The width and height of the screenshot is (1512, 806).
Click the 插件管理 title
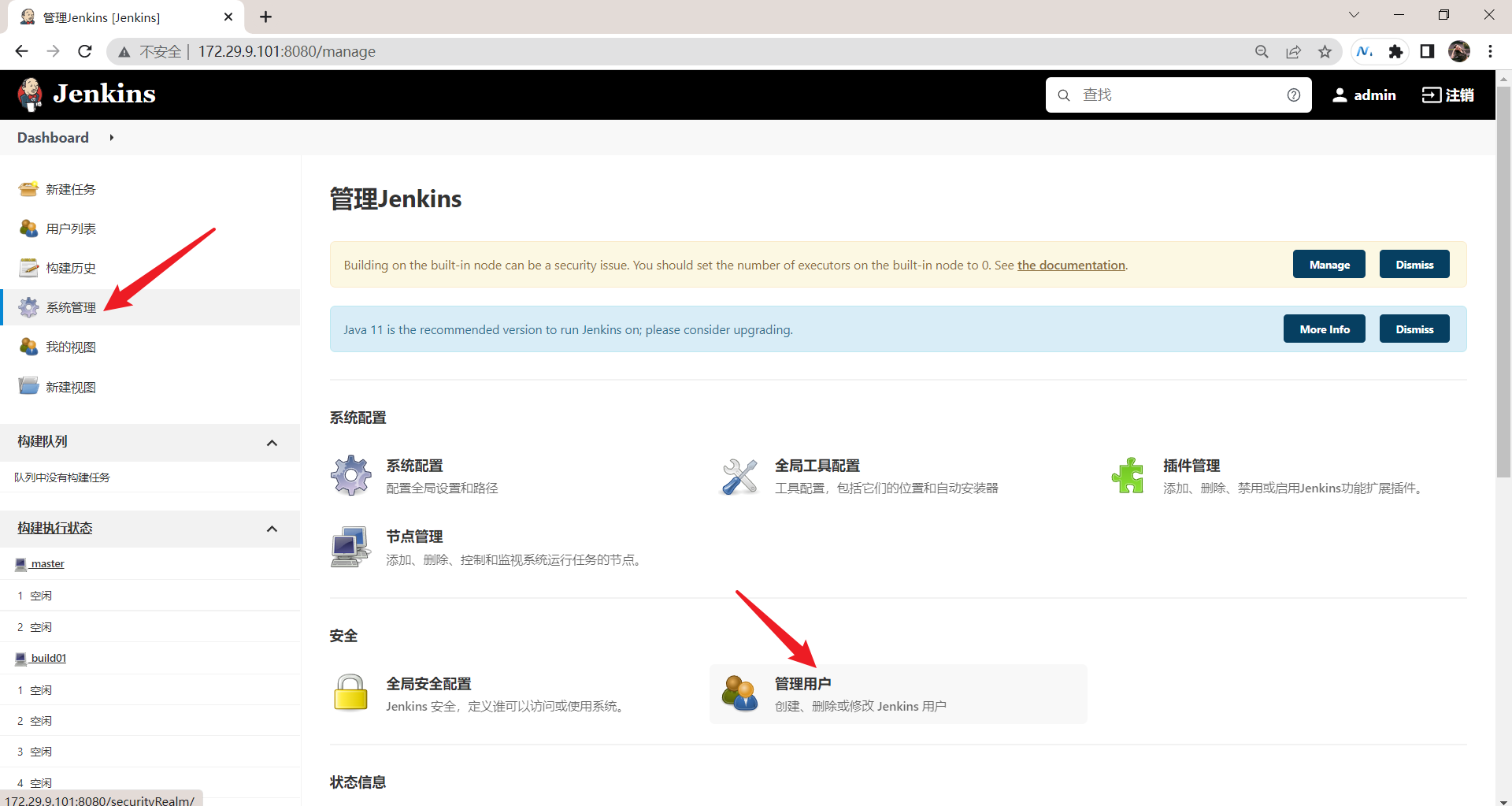pos(1191,466)
